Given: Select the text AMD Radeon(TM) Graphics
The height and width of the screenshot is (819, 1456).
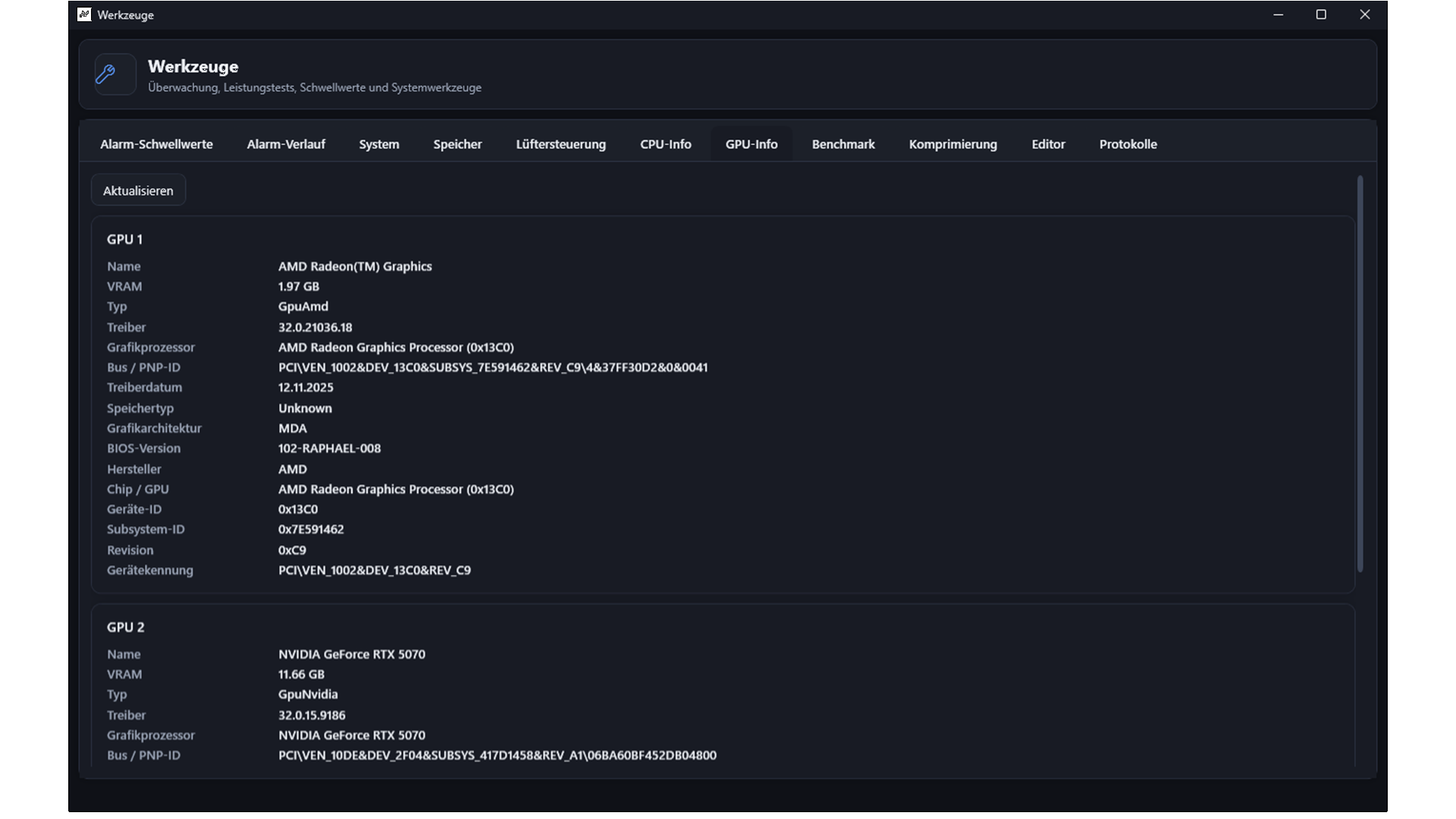Looking at the screenshot, I should point(355,266).
